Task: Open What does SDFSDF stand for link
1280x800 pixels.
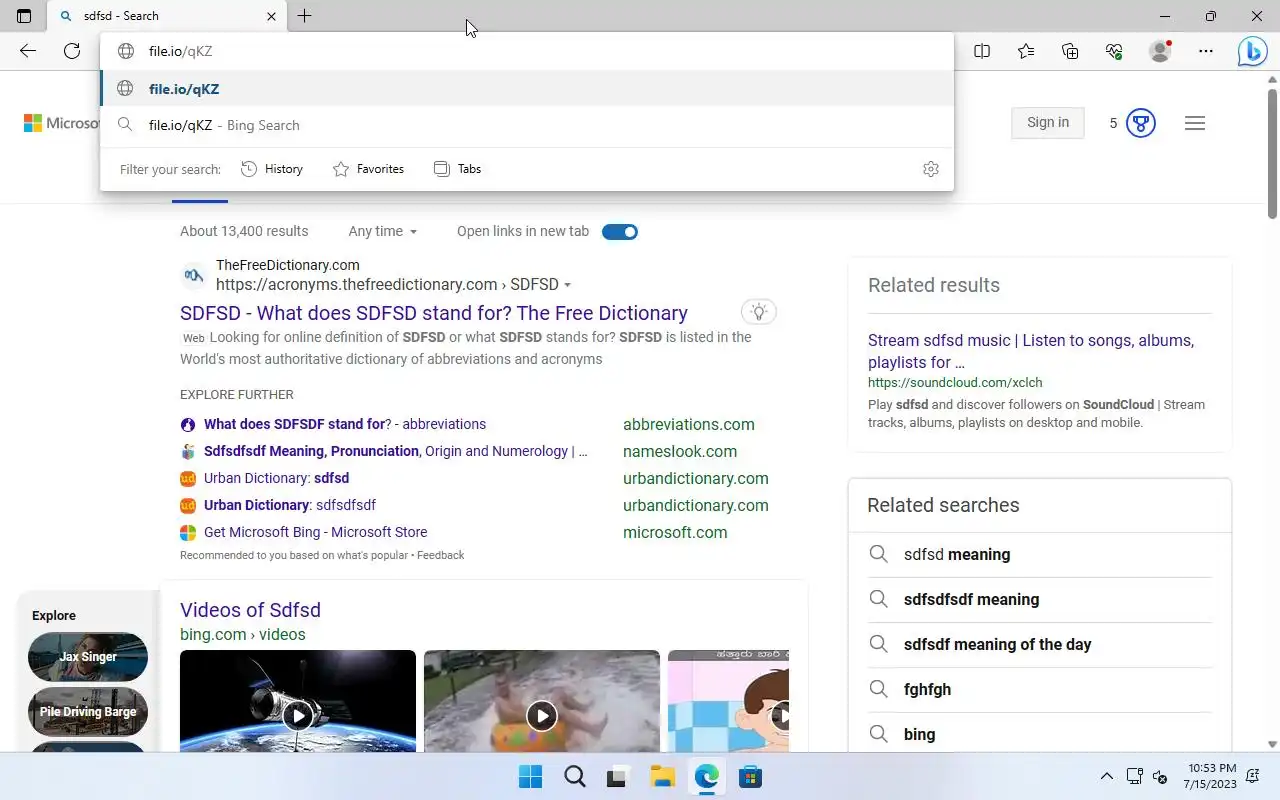Action: tap(345, 424)
